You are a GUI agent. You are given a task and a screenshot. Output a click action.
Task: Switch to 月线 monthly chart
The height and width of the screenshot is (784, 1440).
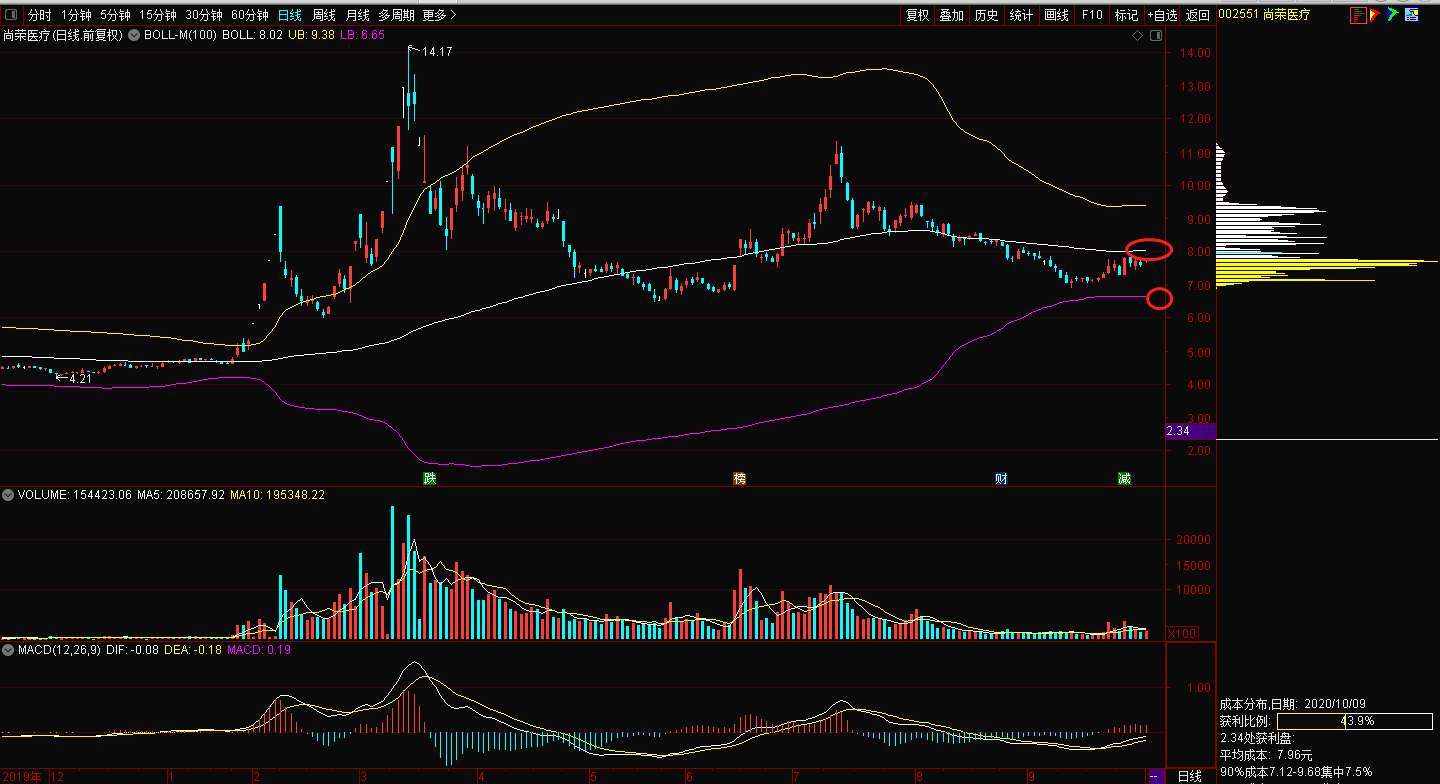[x=357, y=15]
